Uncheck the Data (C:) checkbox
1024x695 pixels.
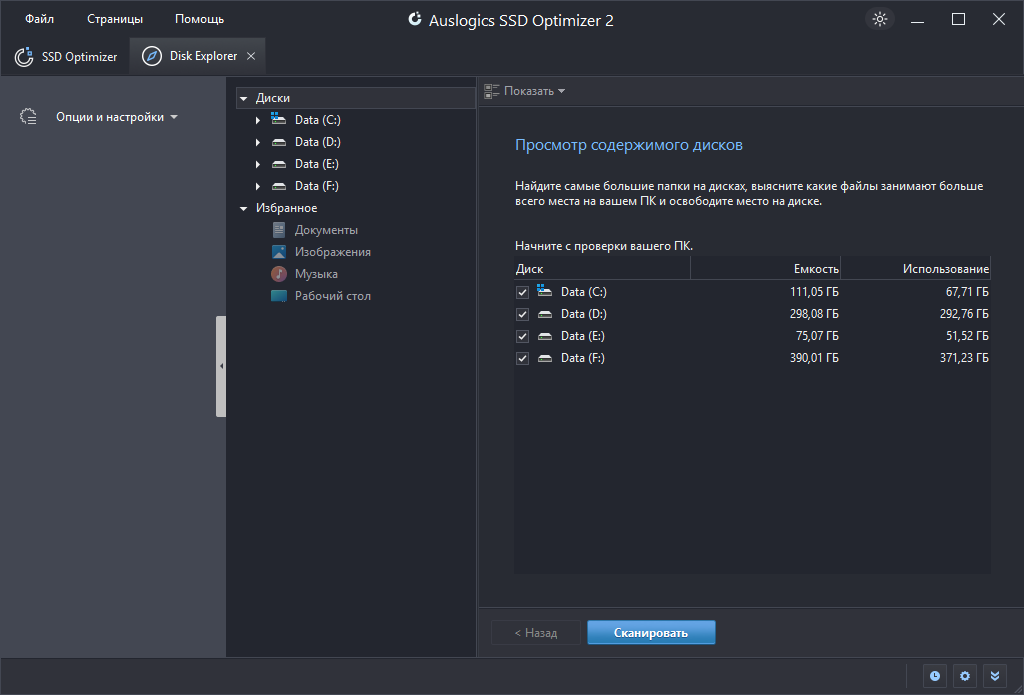[522, 293]
